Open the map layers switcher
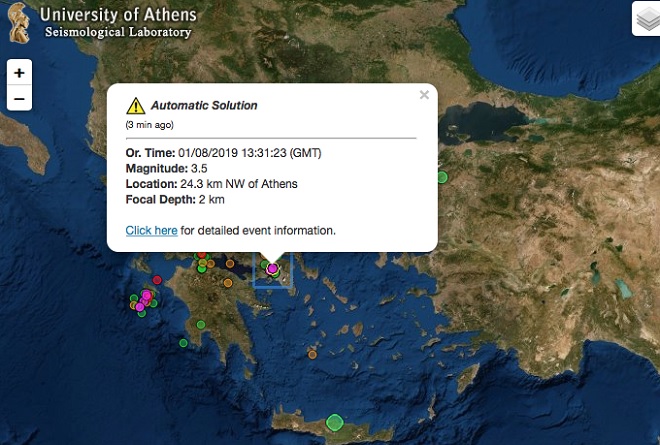Screen dimensions: 660x445 tap(646, 19)
